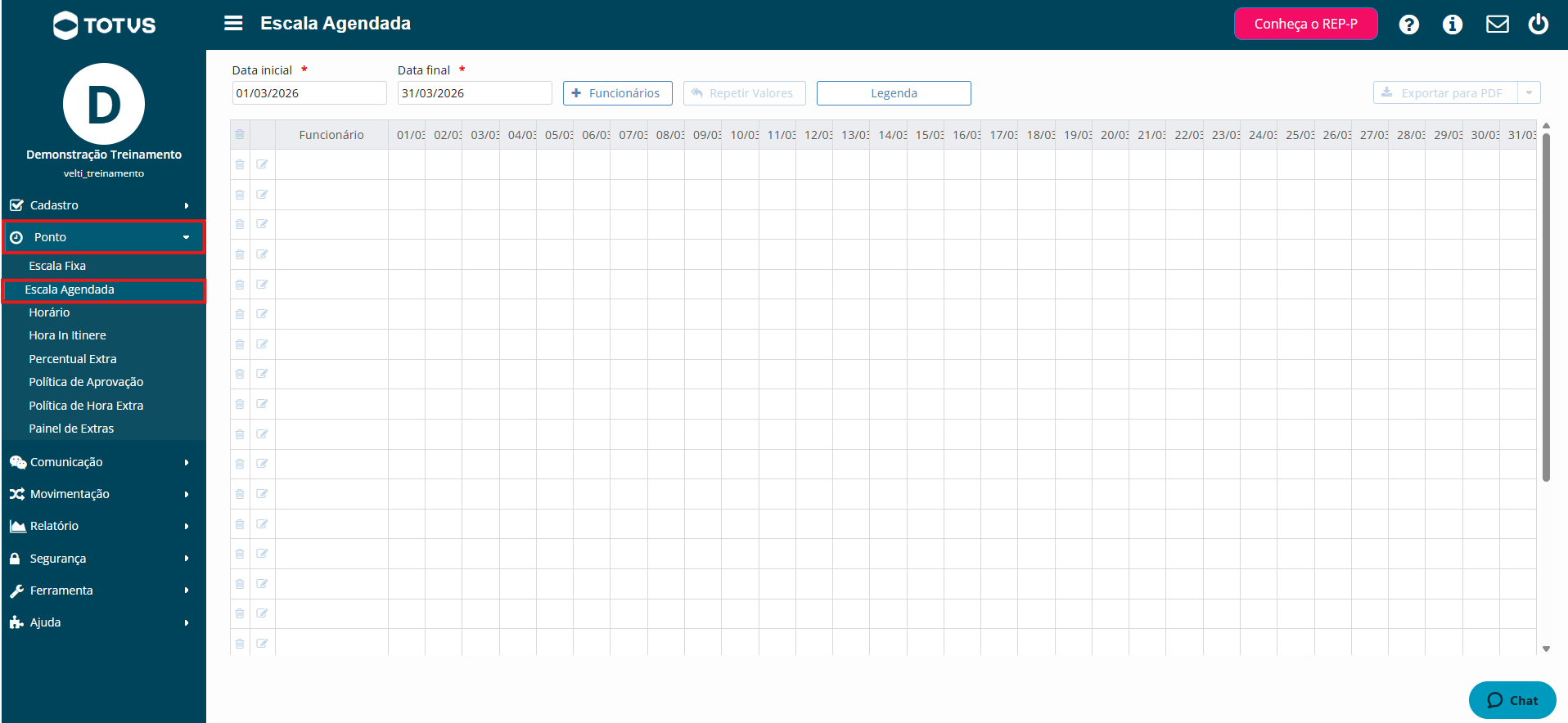Click the Funcionários add button
Image resolution: width=1568 pixels, height=723 pixels.
[618, 93]
